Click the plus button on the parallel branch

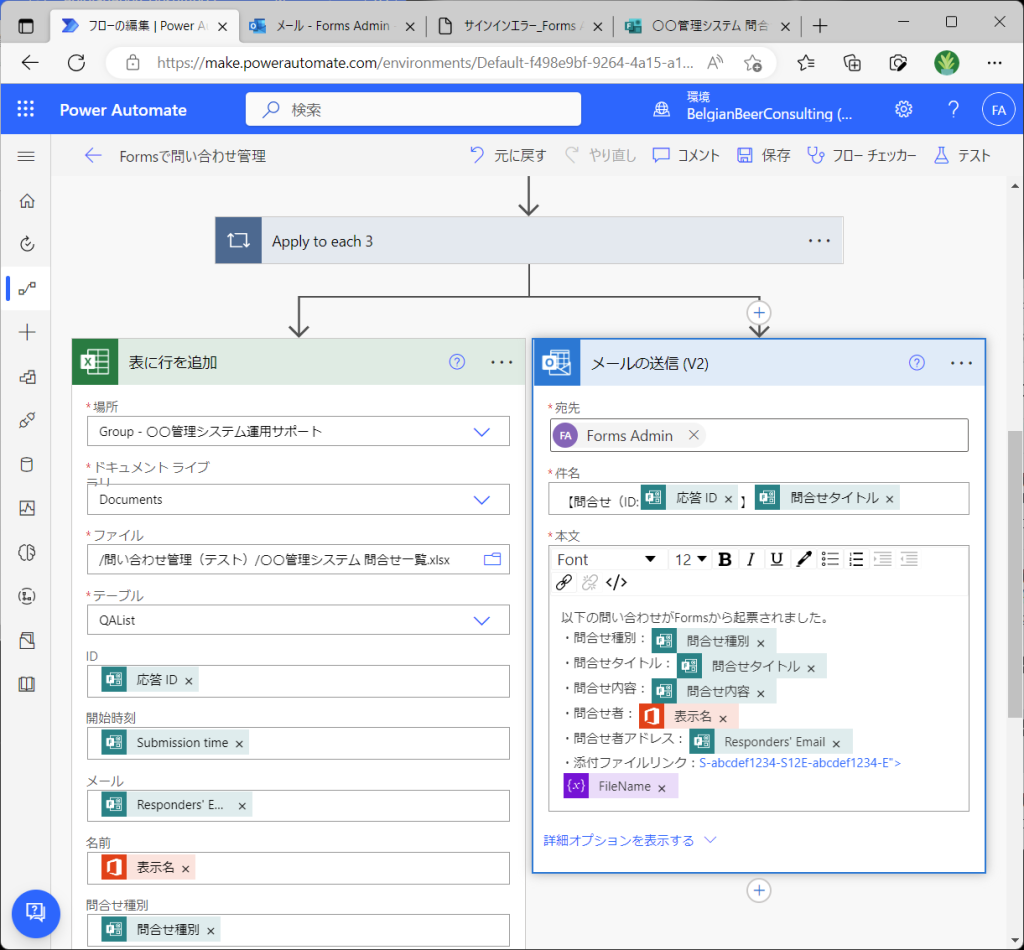(x=759, y=313)
